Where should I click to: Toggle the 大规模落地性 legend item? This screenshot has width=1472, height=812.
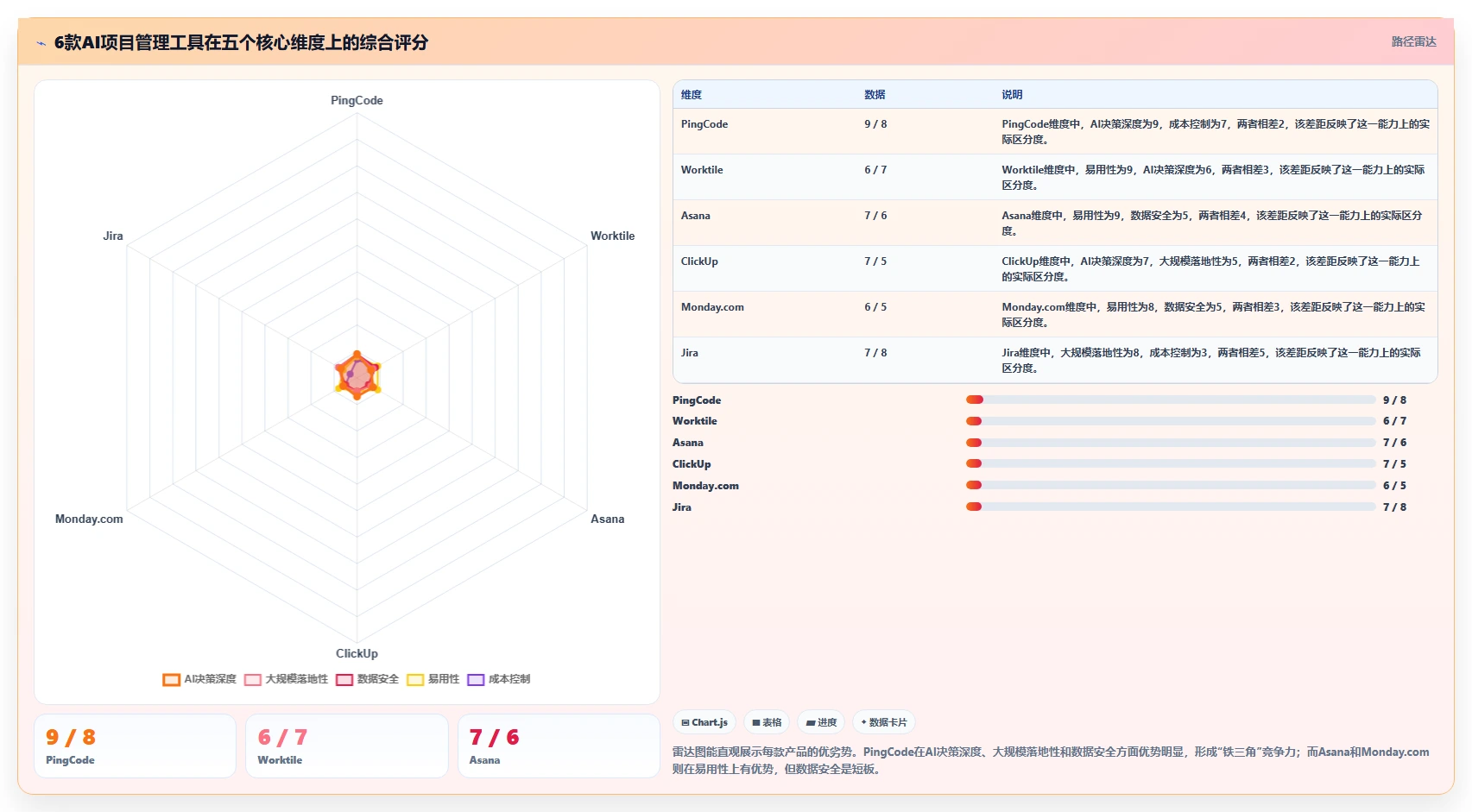[287, 679]
